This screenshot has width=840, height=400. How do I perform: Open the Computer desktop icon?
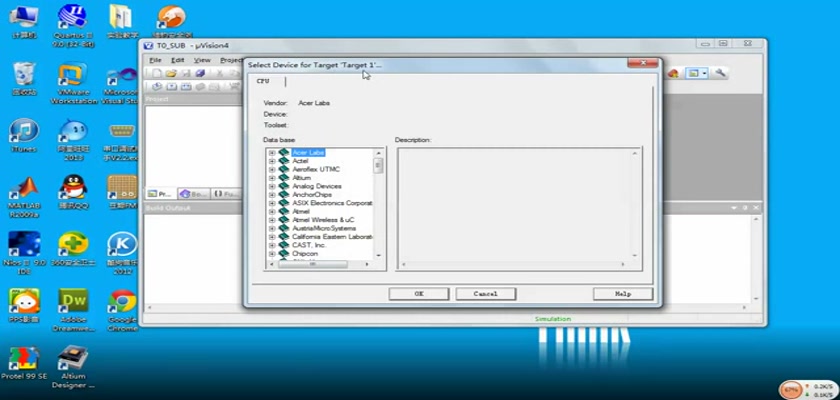[x=24, y=21]
